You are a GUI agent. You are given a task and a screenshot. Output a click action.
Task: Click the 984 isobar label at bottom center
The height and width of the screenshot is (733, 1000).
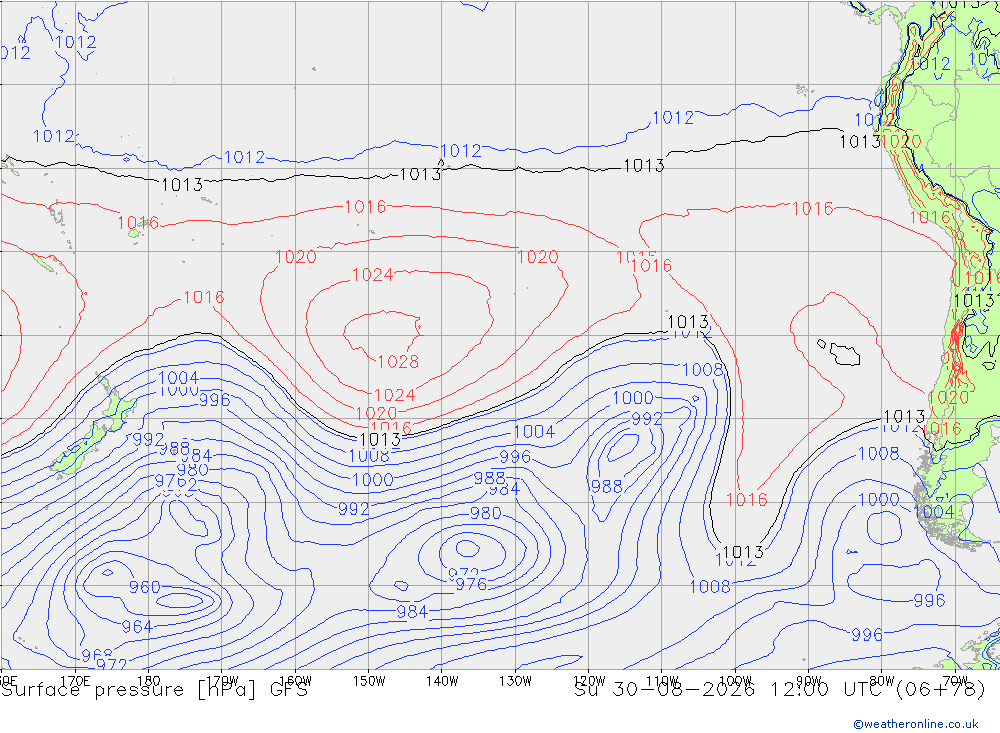412,612
